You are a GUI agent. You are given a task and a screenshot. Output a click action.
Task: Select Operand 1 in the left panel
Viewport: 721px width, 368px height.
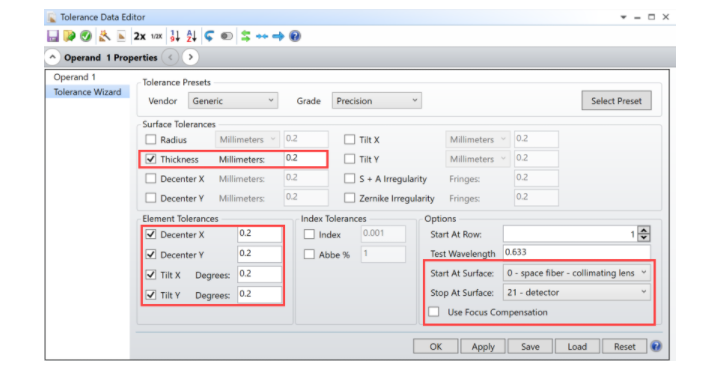(x=74, y=77)
